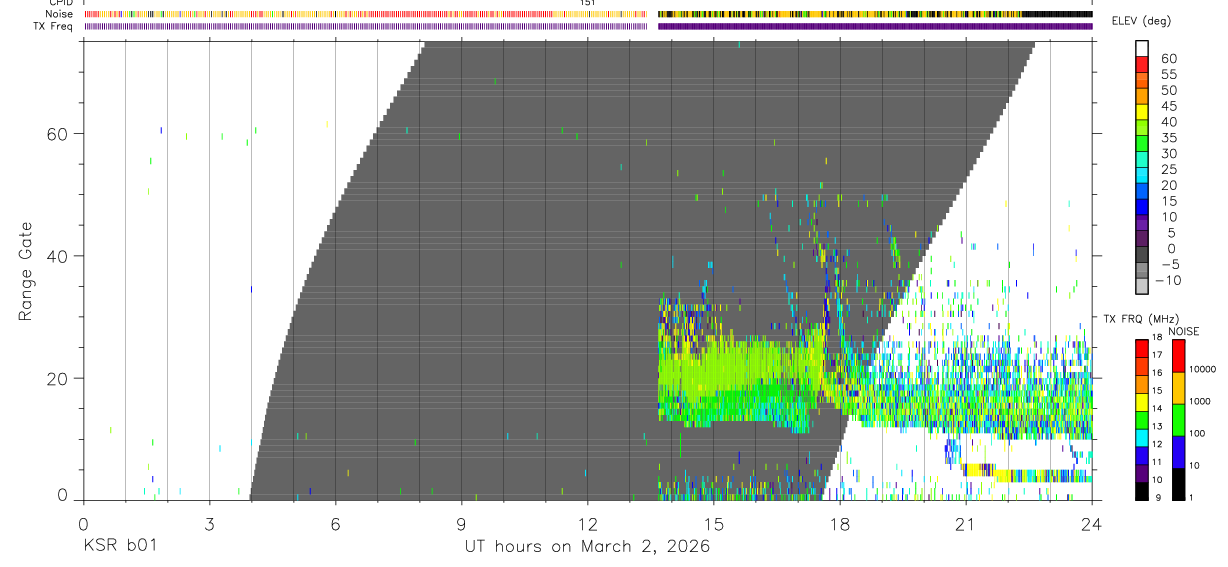This screenshot has height=567, width=1228.
Task: Click the x-axis tick label 3
Action: point(209,523)
